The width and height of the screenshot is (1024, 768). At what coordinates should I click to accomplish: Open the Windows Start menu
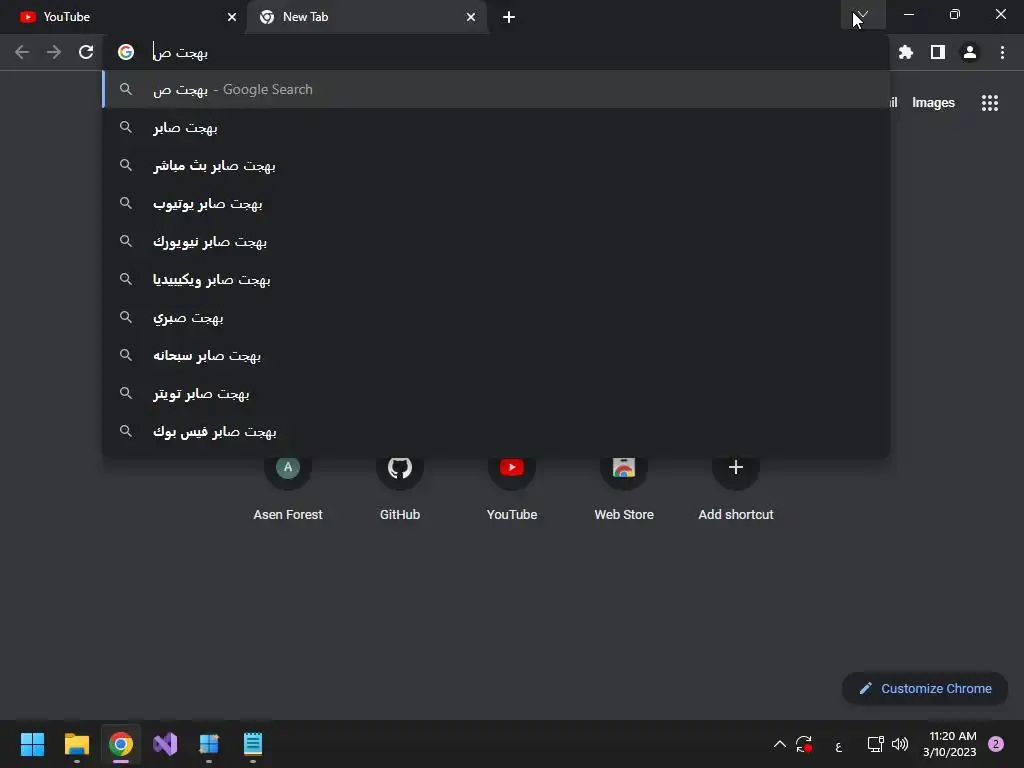(x=32, y=744)
